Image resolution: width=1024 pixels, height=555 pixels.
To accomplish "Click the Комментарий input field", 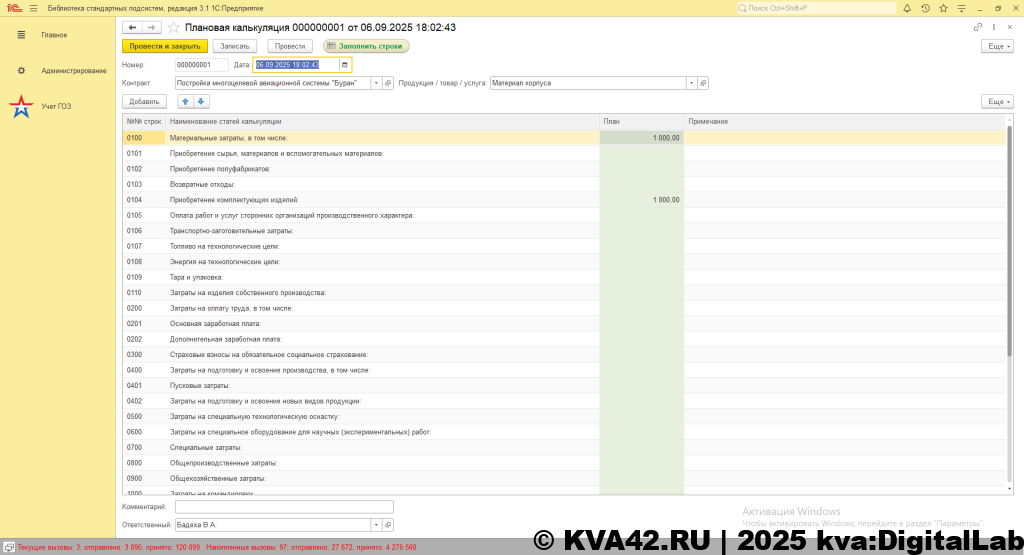I will point(284,507).
